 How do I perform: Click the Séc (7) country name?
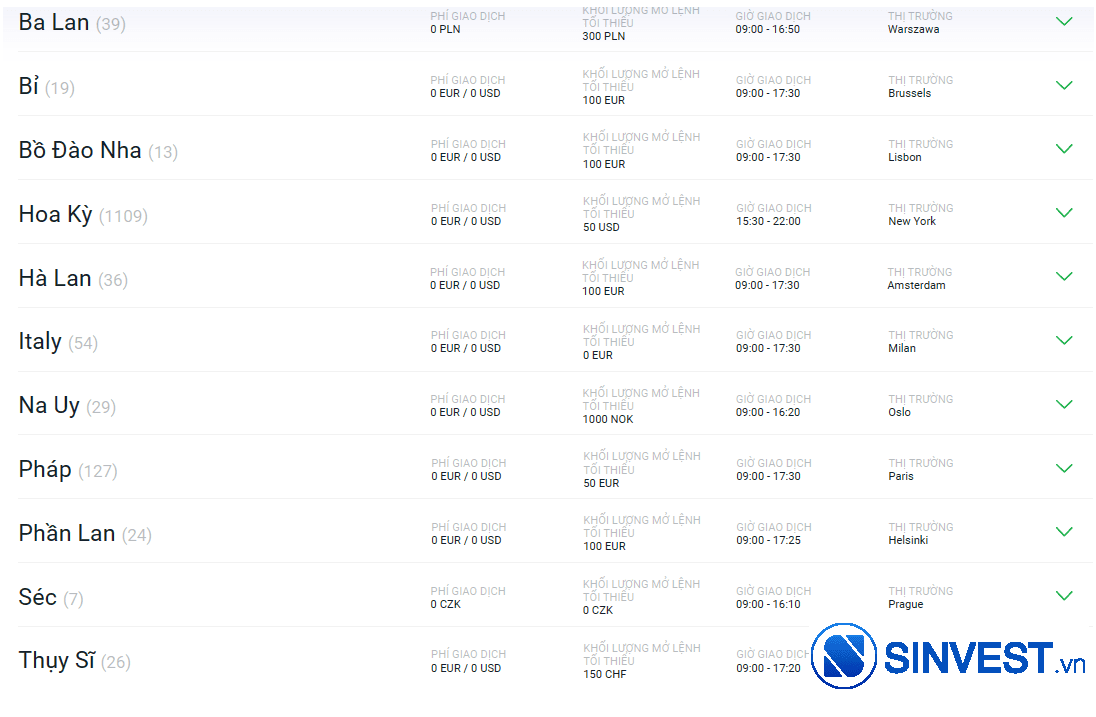[x=51, y=598]
